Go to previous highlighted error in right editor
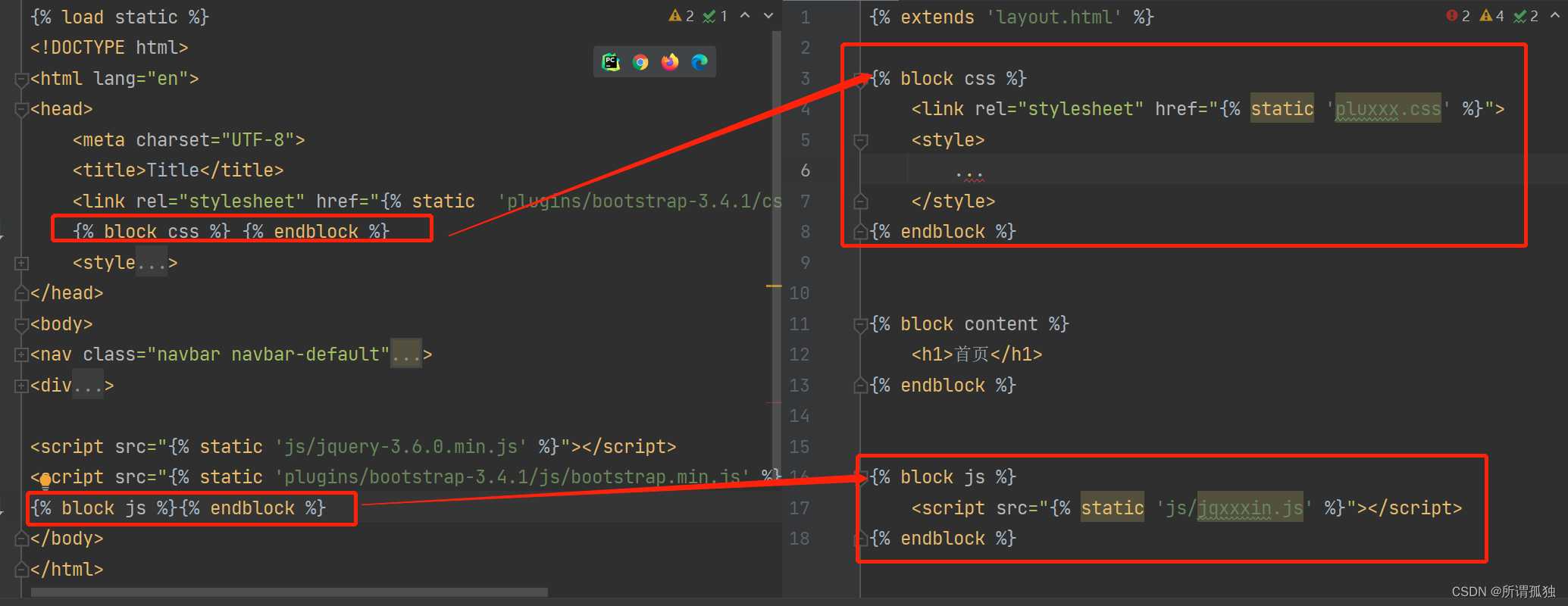Viewport: 1568px width, 606px height. (1555, 16)
